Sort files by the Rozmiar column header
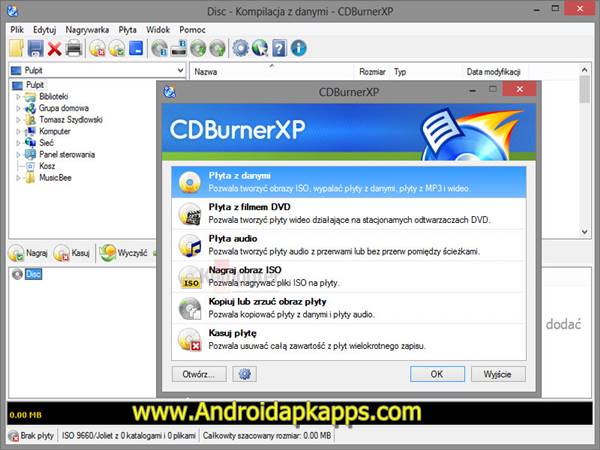 pos(372,72)
